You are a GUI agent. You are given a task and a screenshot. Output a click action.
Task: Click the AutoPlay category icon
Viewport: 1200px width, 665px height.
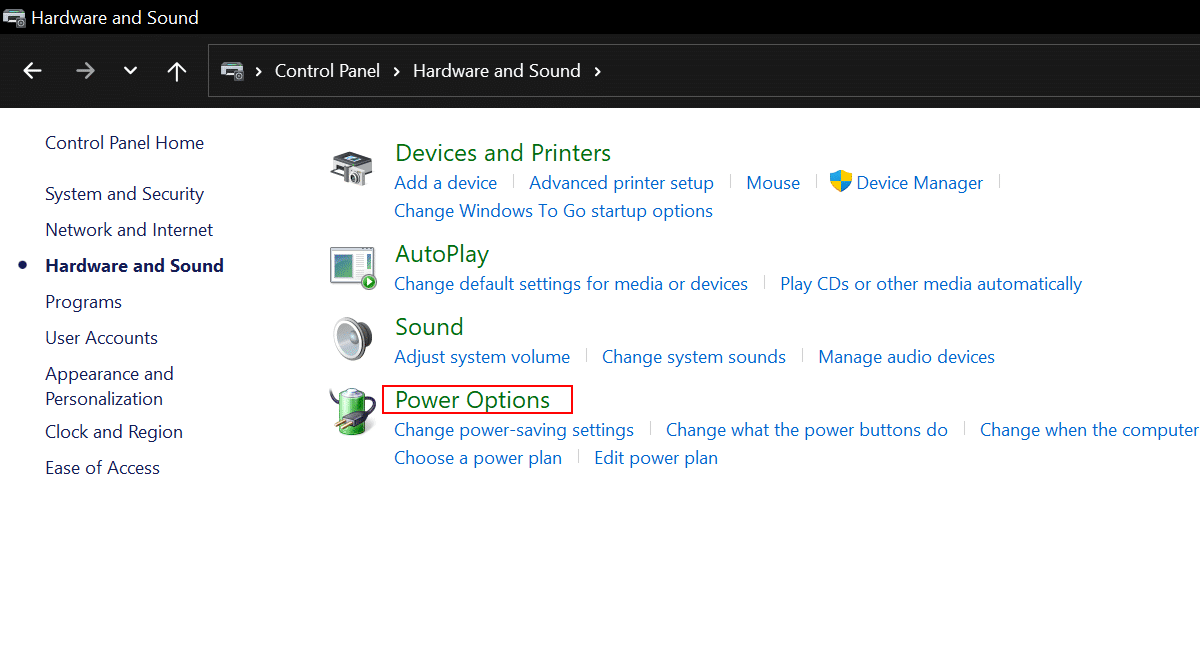tap(353, 267)
